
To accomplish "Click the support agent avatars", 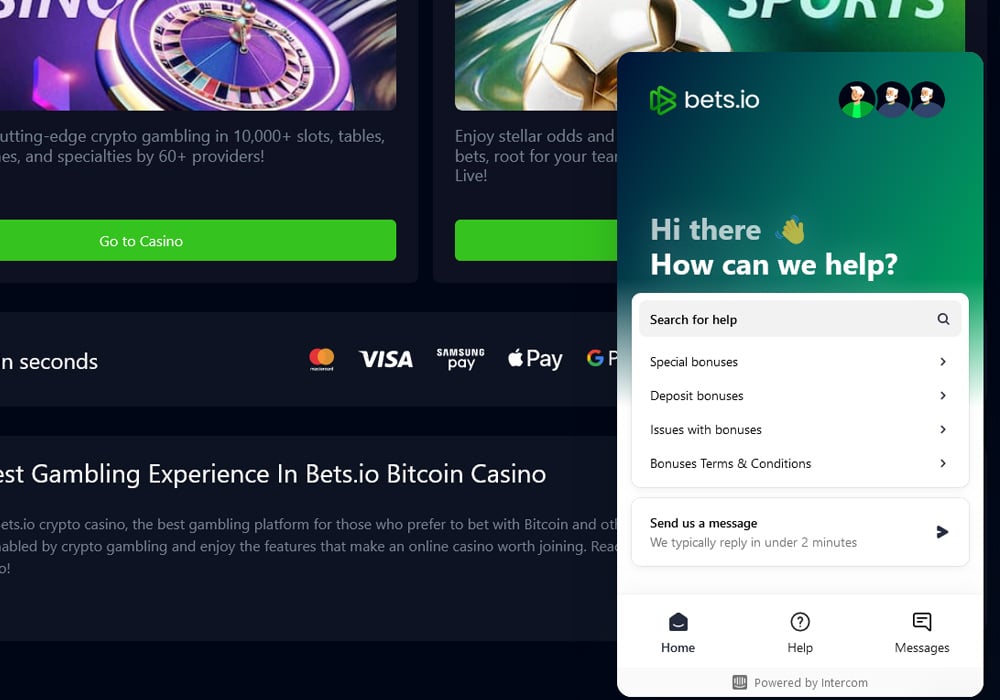I will pyautogui.click(x=891, y=100).
